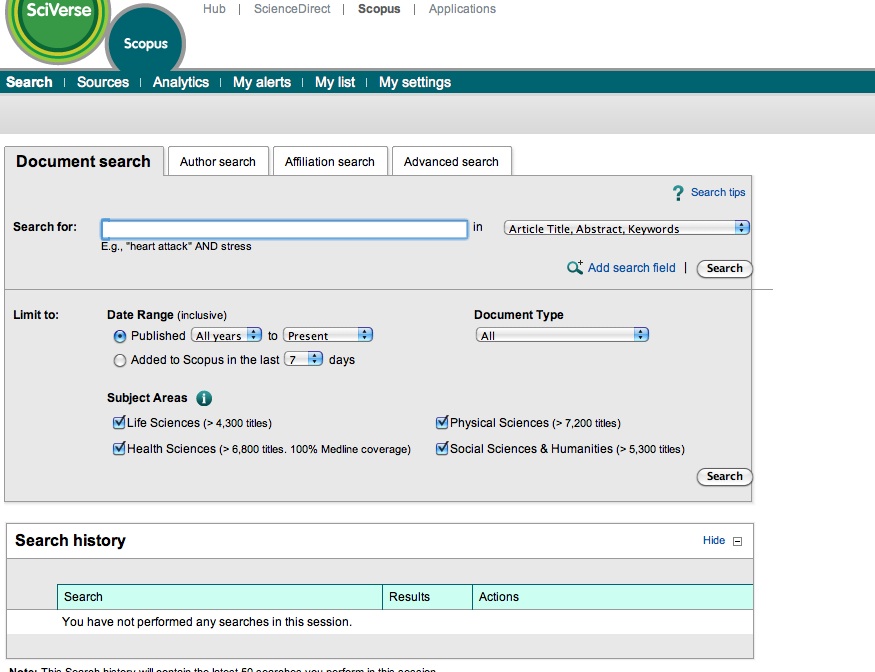Click the Results column header

(x=427, y=597)
